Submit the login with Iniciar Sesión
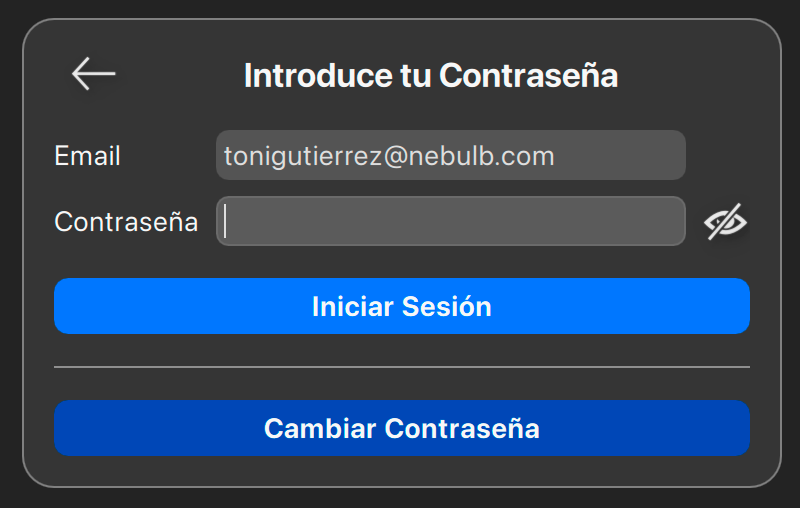Image resolution: width=800 pixels, height=508 pixels. 401,306
